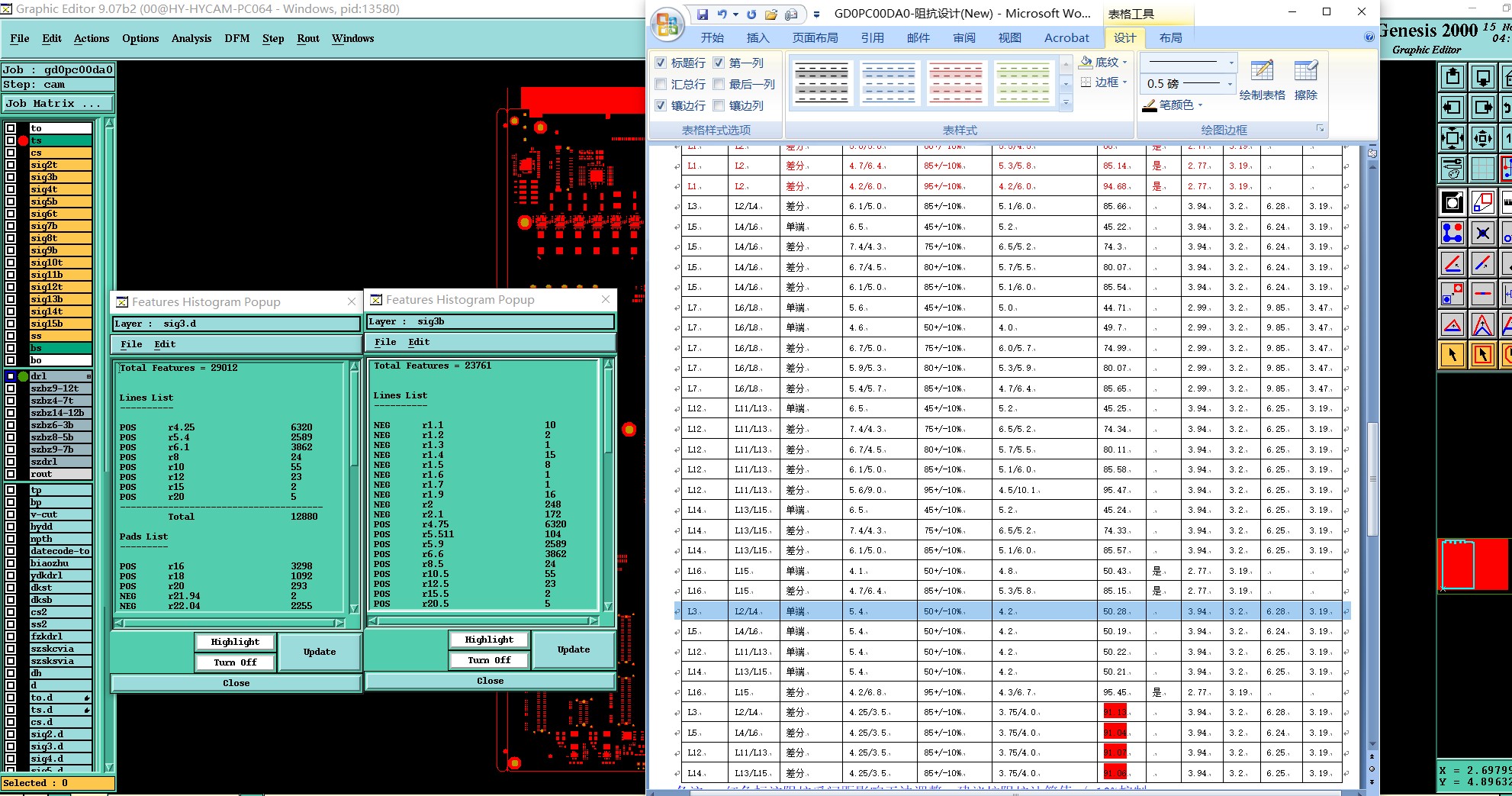Enable the 最后一列 checkbox
The width and height of the screenshot is (1512, 796).
[719, 84]
